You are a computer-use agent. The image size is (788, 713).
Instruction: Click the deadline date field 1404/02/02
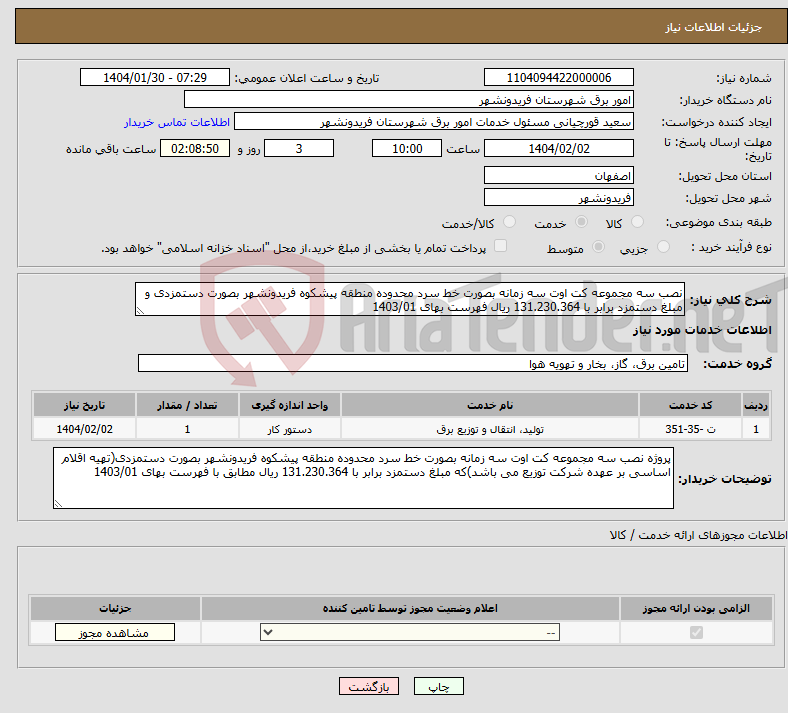(x=558, y=148)
